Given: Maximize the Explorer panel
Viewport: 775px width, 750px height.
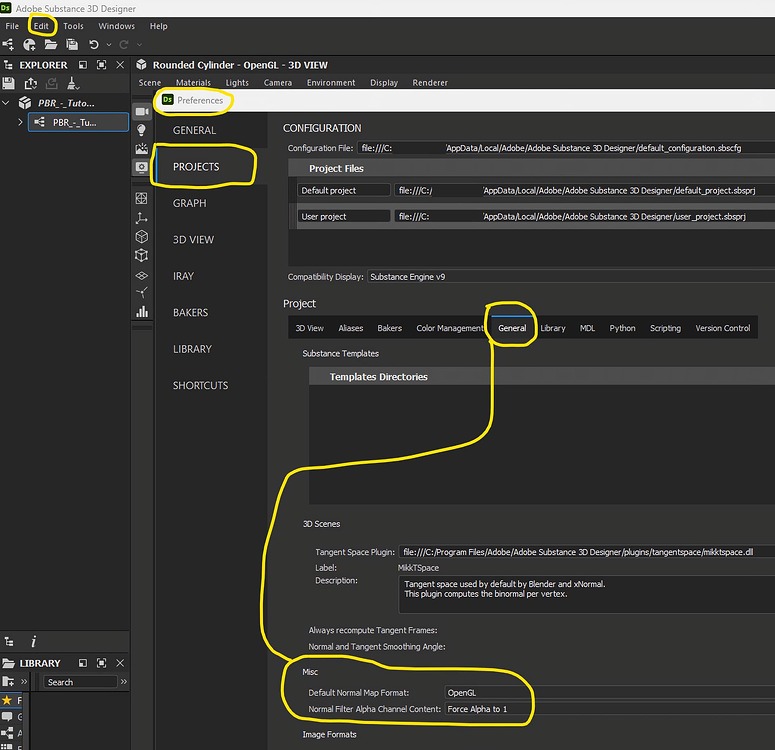Looking at the screenshot, I should (102, 65).
